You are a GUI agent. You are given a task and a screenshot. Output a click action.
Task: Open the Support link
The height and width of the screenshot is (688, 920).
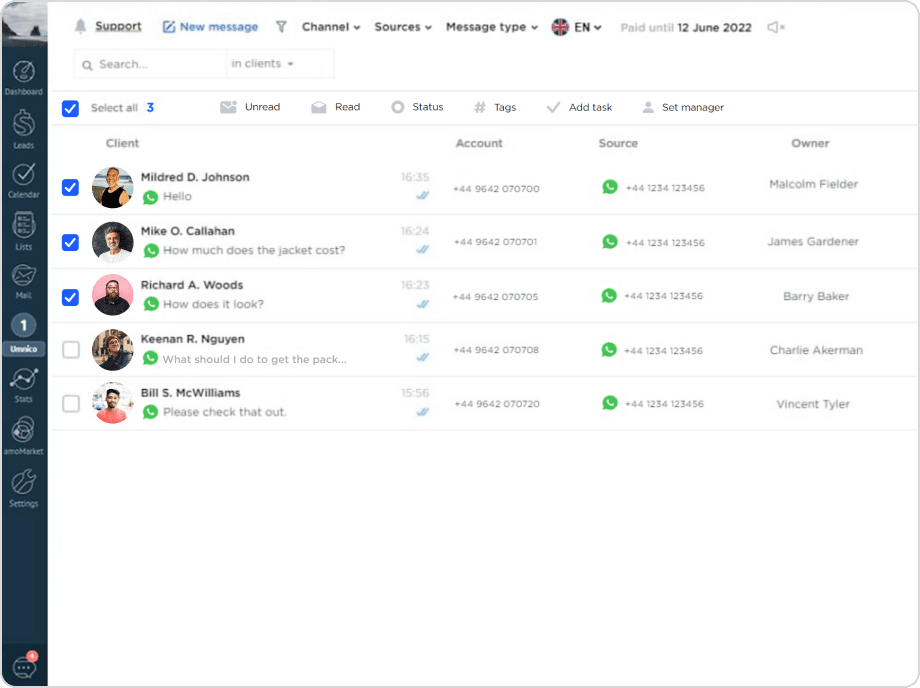point(118,27)
